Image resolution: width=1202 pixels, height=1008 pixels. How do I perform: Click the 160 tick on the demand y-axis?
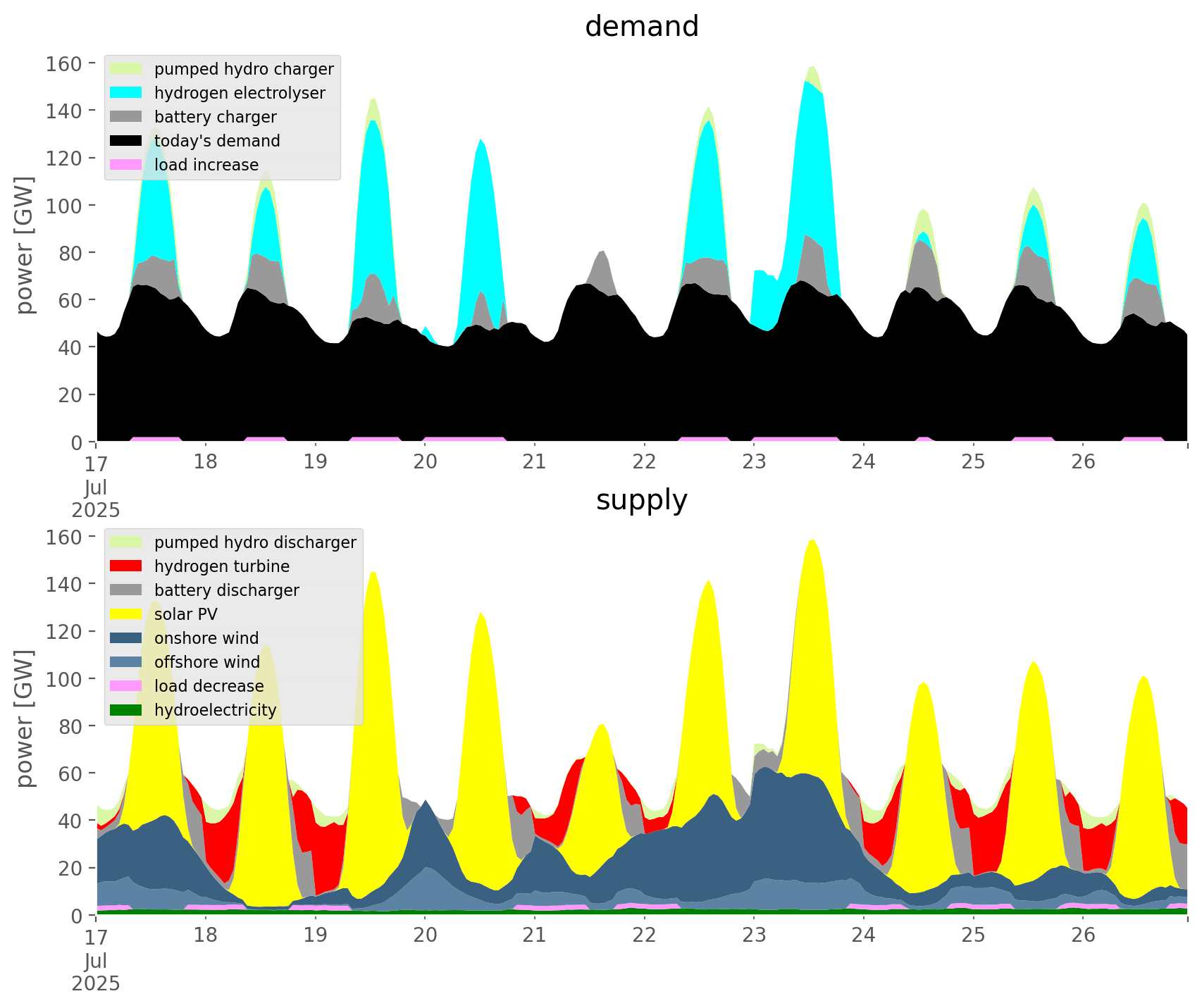click(x=63, y=64)
